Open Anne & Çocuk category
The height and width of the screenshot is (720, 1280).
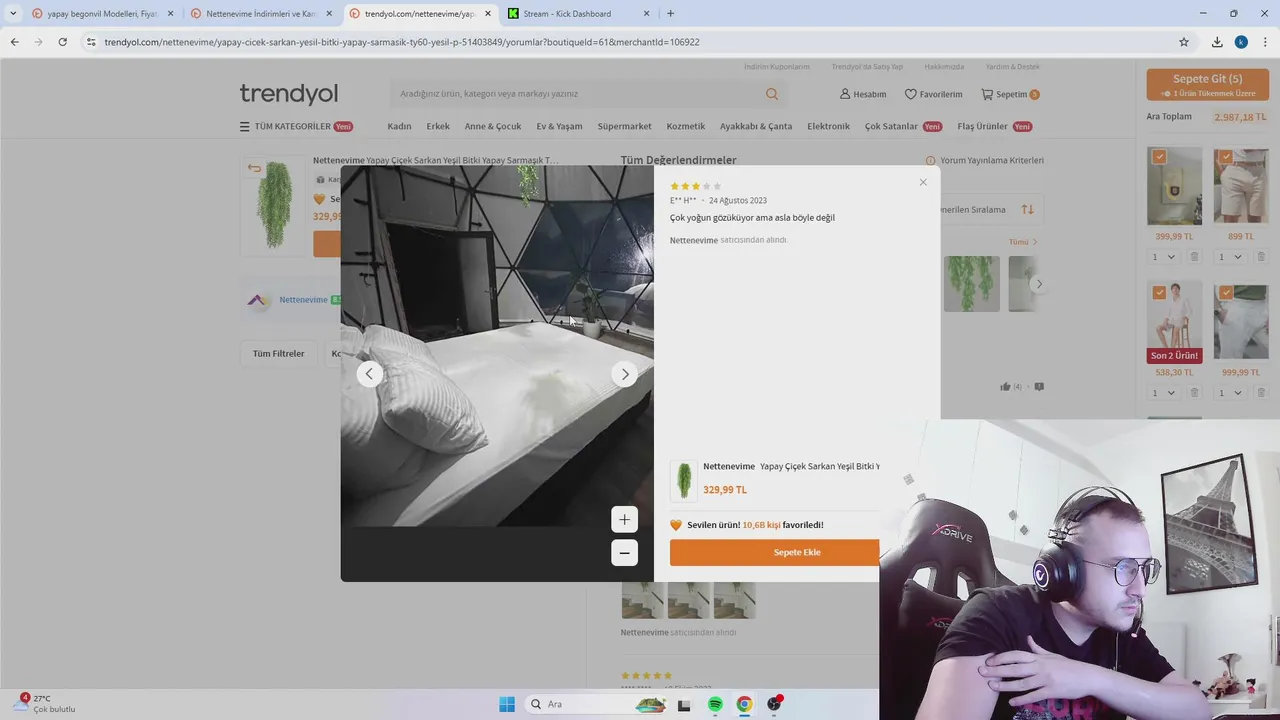[x=493, y=127]
